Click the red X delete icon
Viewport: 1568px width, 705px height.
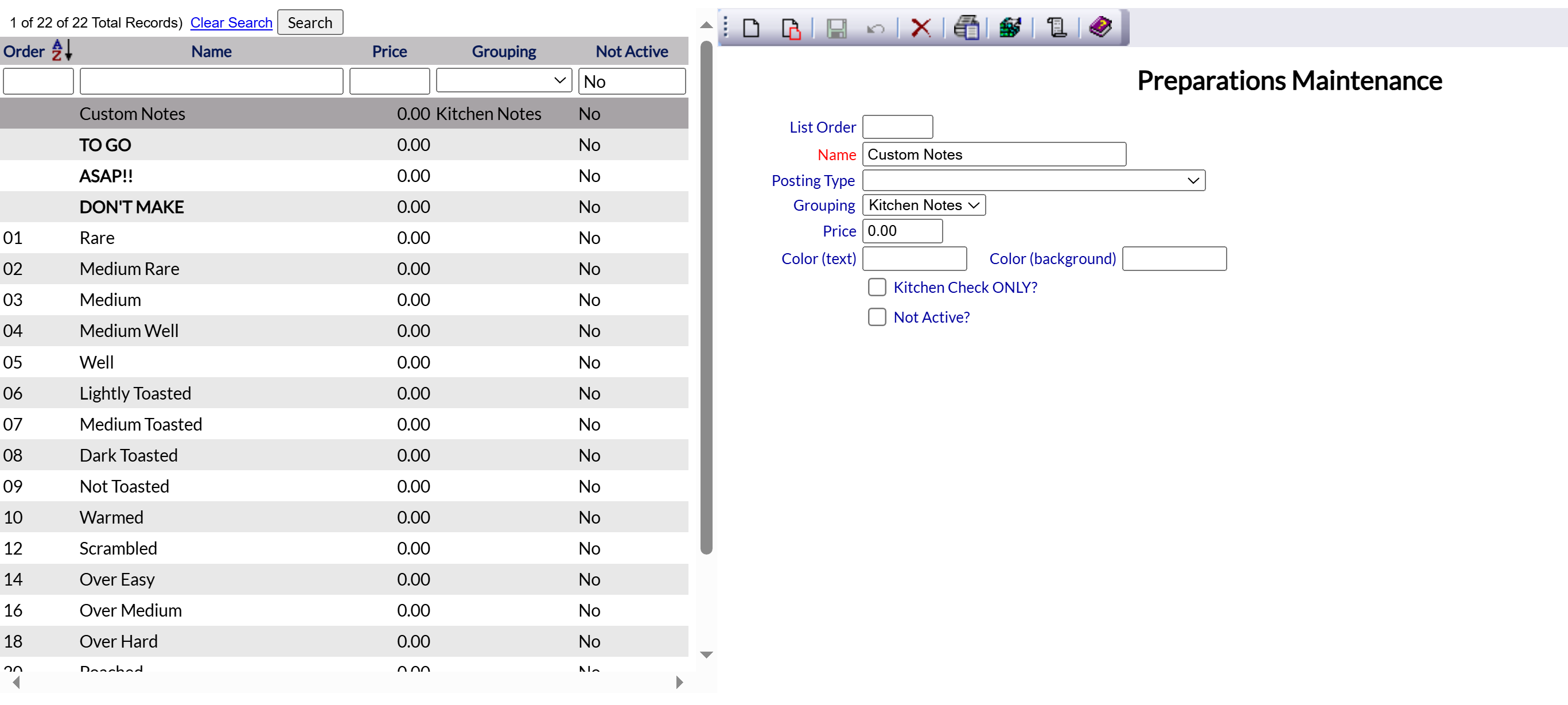[x=920, y=28]
